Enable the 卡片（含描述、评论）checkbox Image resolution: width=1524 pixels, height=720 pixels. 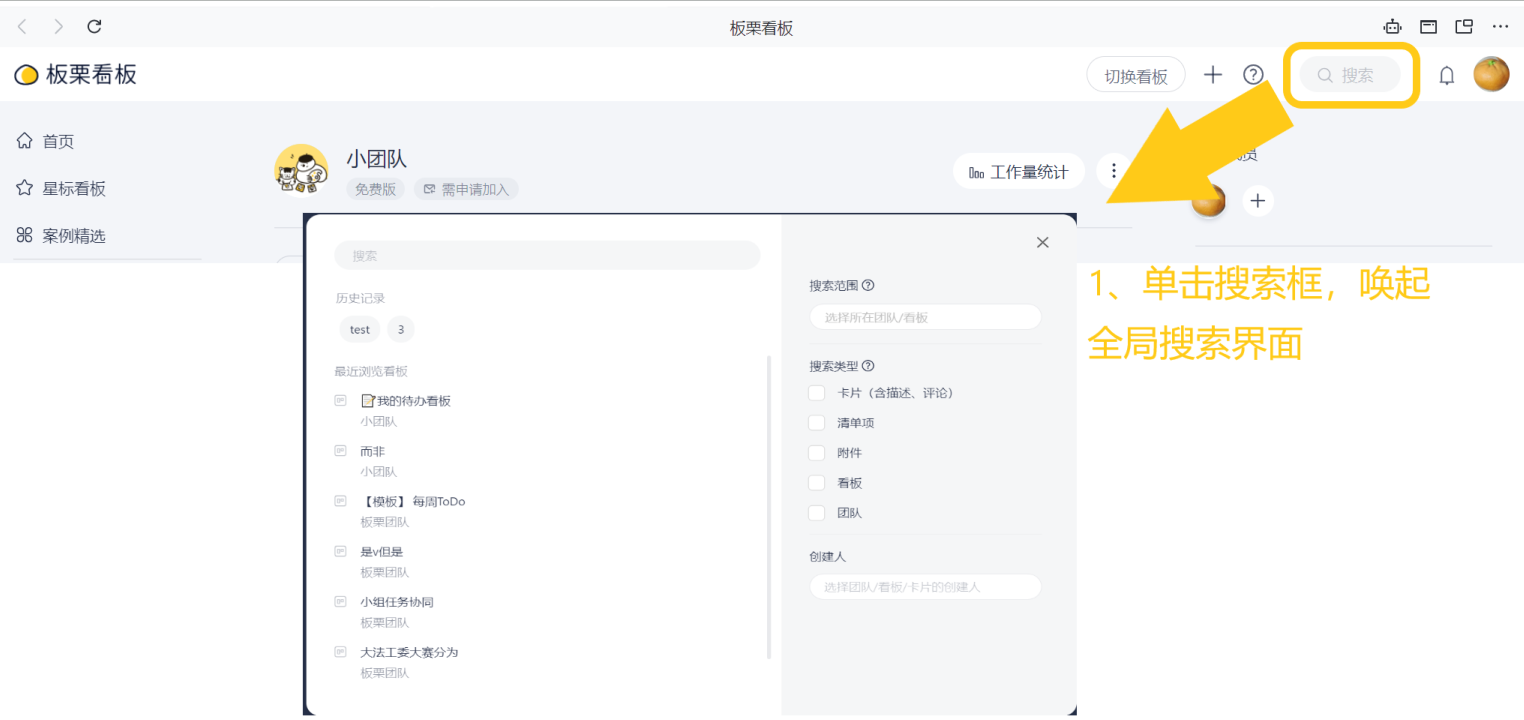[x=817, y=393]
